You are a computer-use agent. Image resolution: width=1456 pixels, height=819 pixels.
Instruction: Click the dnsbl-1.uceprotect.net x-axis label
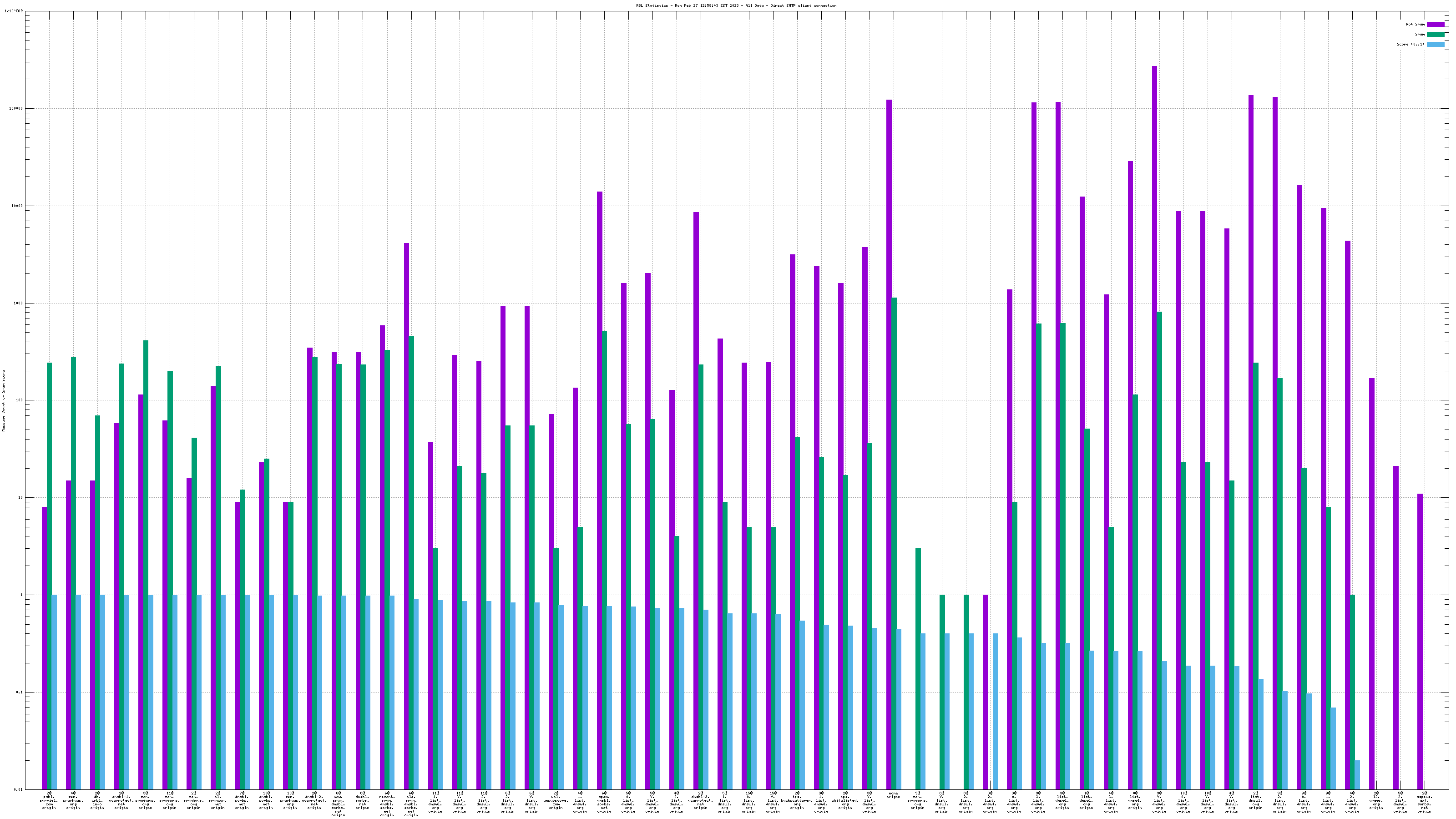(121, 800)
